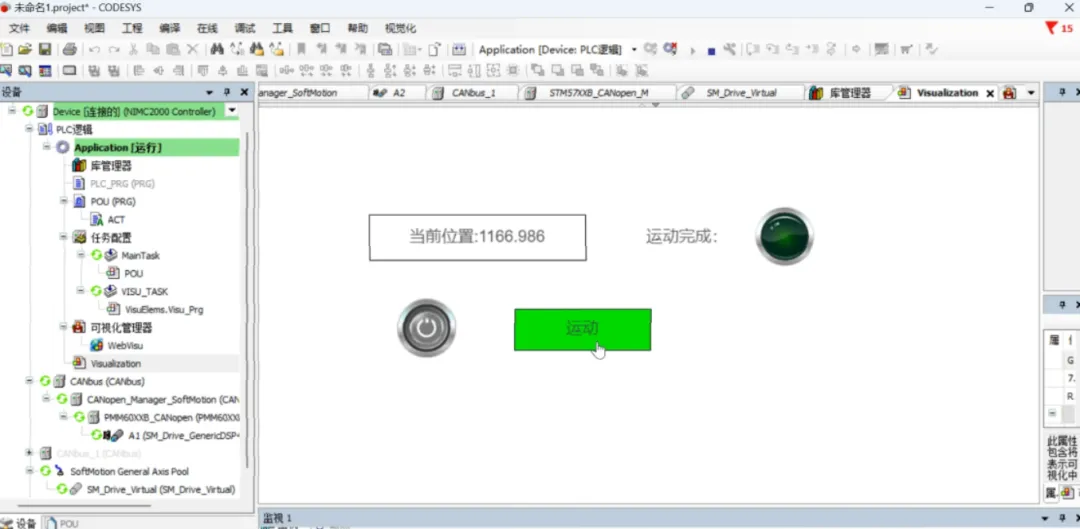Click the Logout icon with red X
Screen dimensions: 1080x529
coord(669,50)
